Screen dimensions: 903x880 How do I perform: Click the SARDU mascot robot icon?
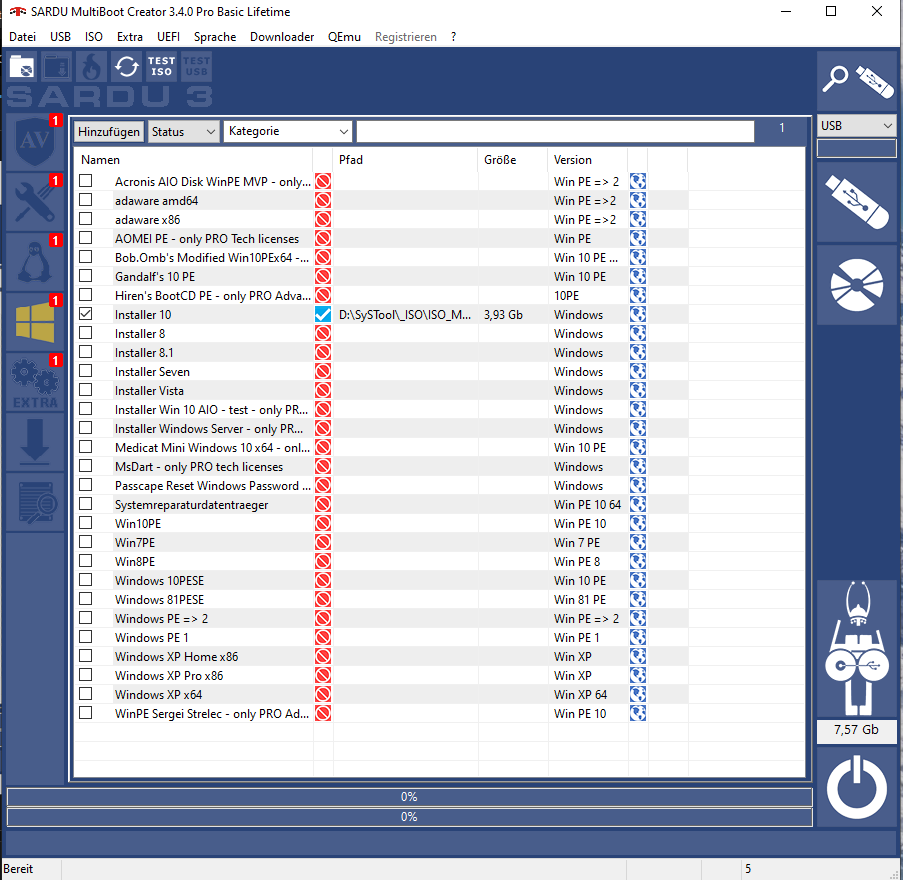tap(856, 648)
